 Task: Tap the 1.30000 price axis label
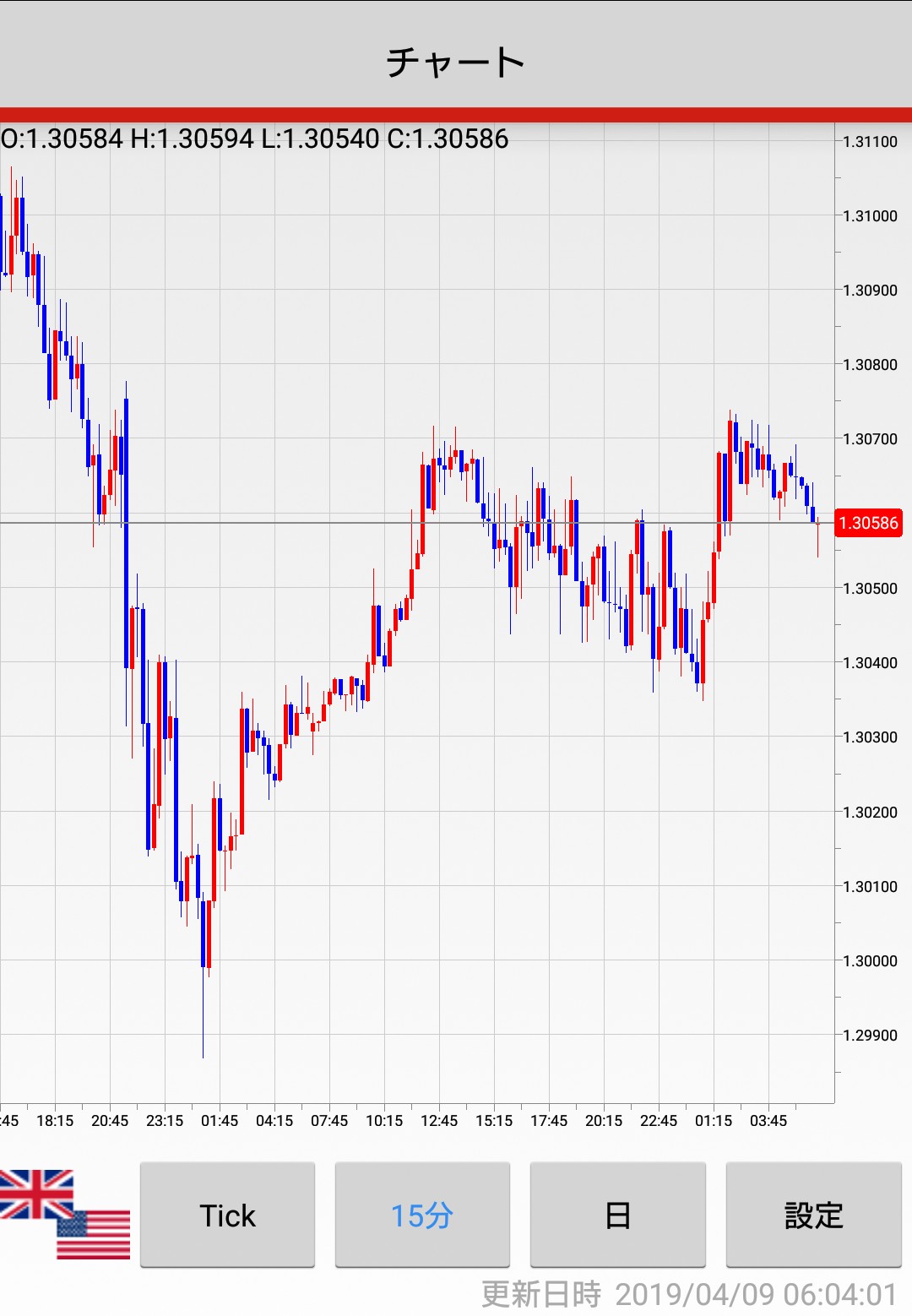[870, 961]
